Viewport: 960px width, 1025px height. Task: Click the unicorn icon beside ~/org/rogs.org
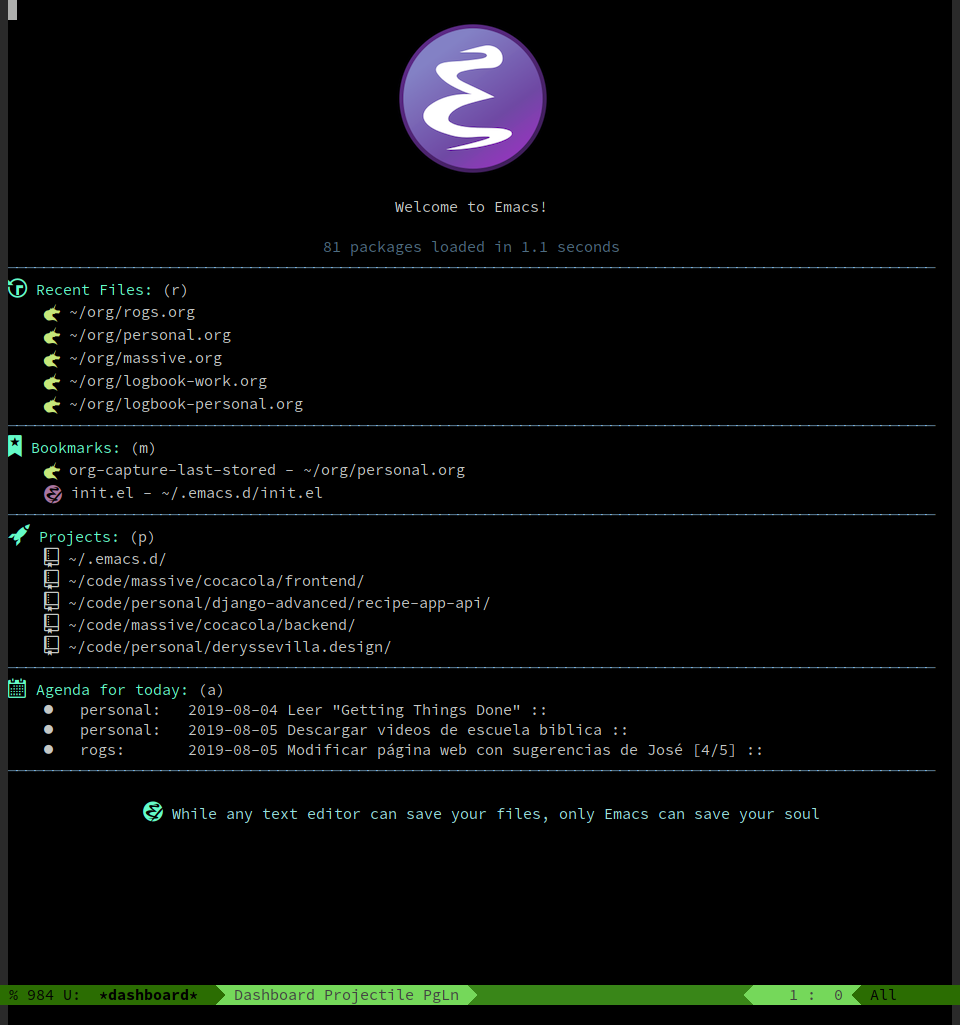tap(52, 314)
